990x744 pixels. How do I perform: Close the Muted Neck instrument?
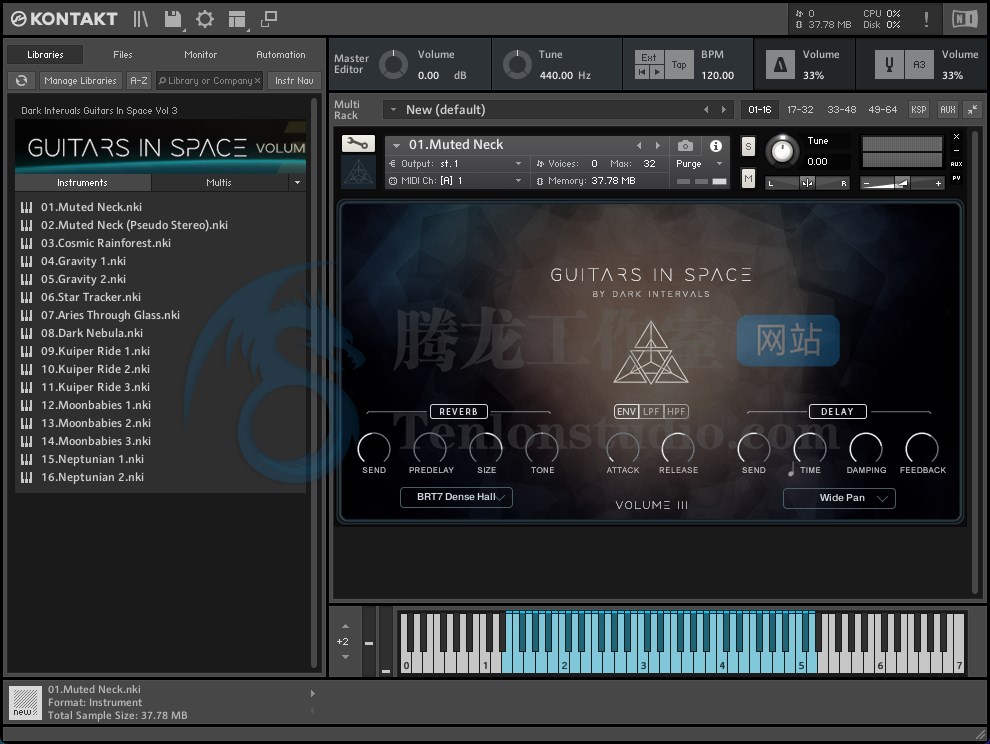957,136
